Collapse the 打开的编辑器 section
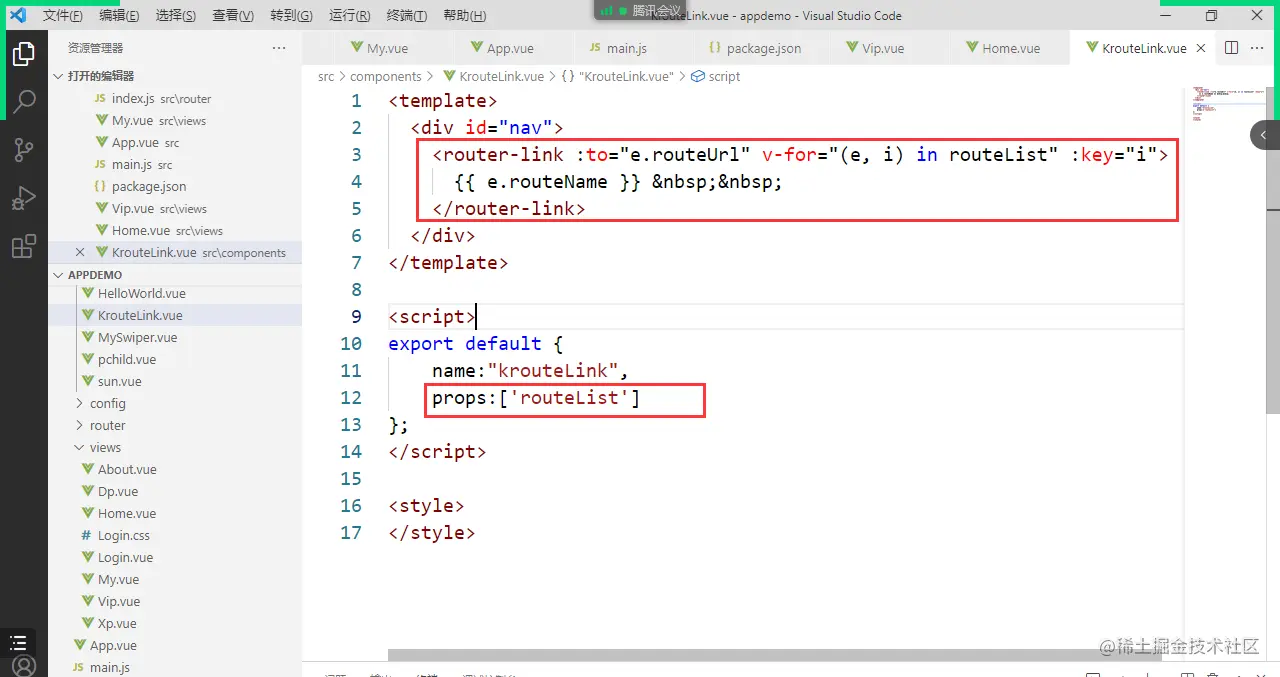The image size is (1280, 677). 175,76
